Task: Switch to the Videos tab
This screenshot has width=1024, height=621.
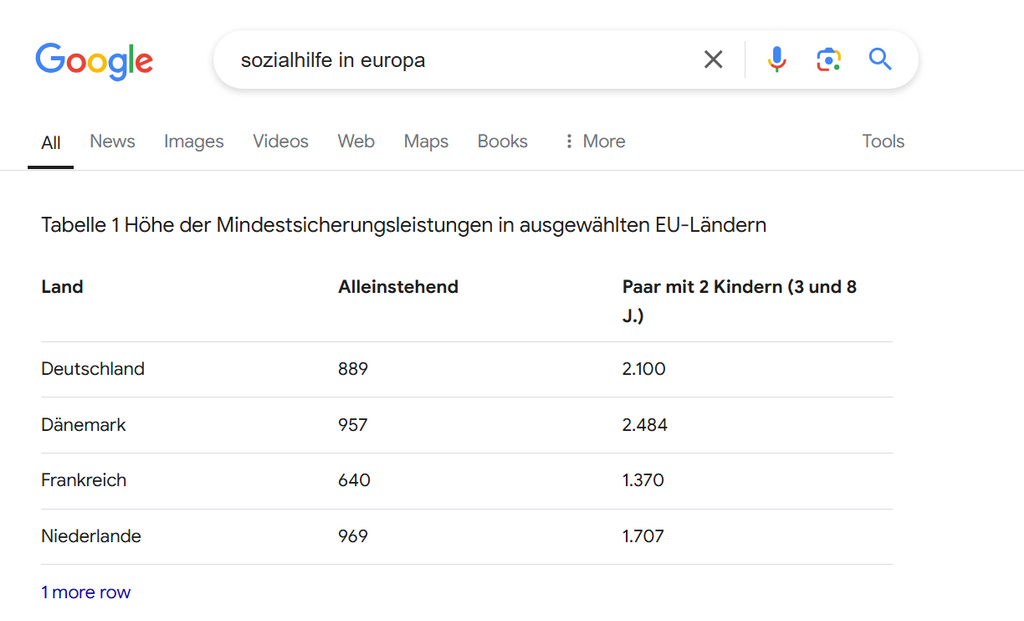Action: pyautogui.click(x=281, y=141)
